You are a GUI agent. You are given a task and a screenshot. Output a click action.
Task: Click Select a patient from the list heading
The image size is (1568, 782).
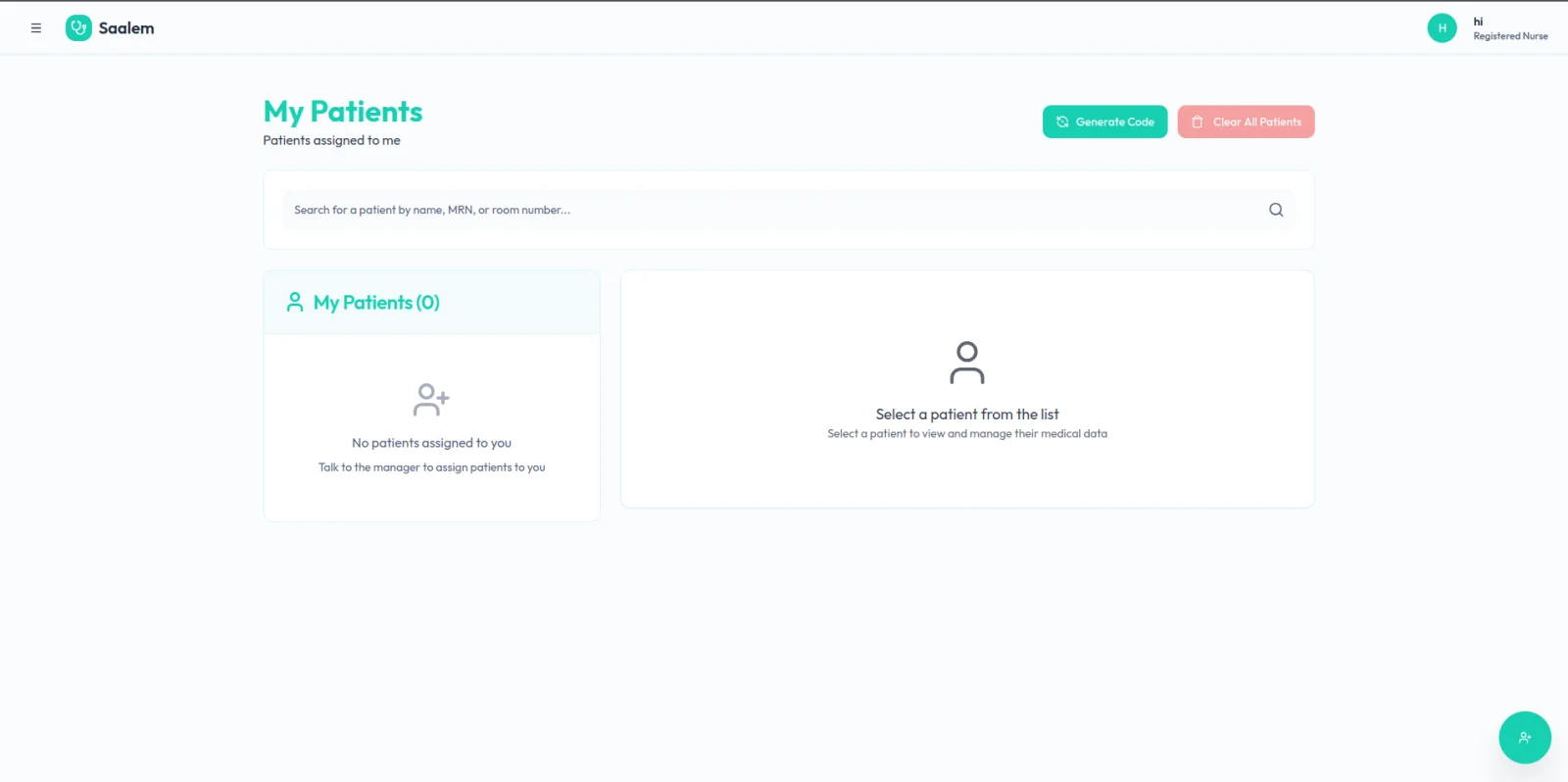pos(967,415)
